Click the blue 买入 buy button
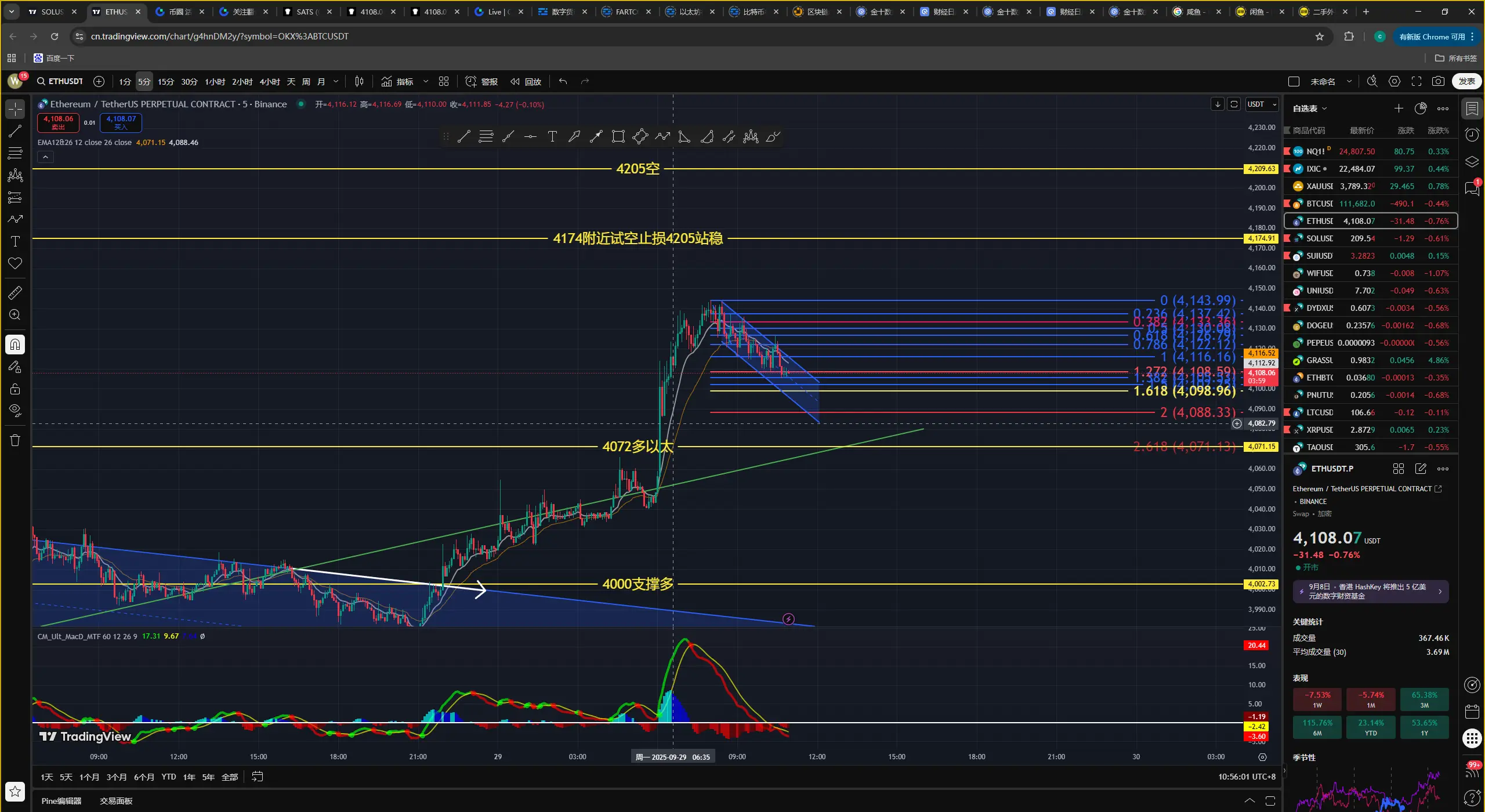 tap(121, 122)
